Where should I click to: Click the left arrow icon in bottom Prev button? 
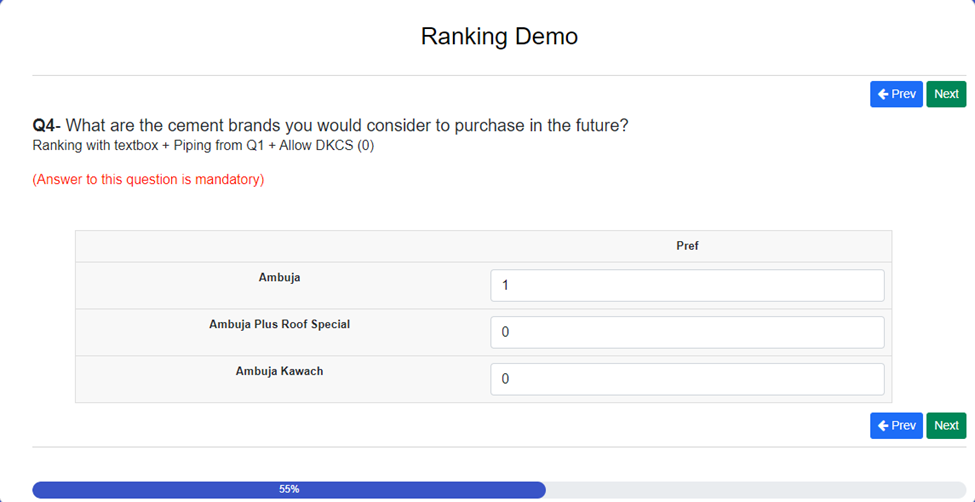883,425
